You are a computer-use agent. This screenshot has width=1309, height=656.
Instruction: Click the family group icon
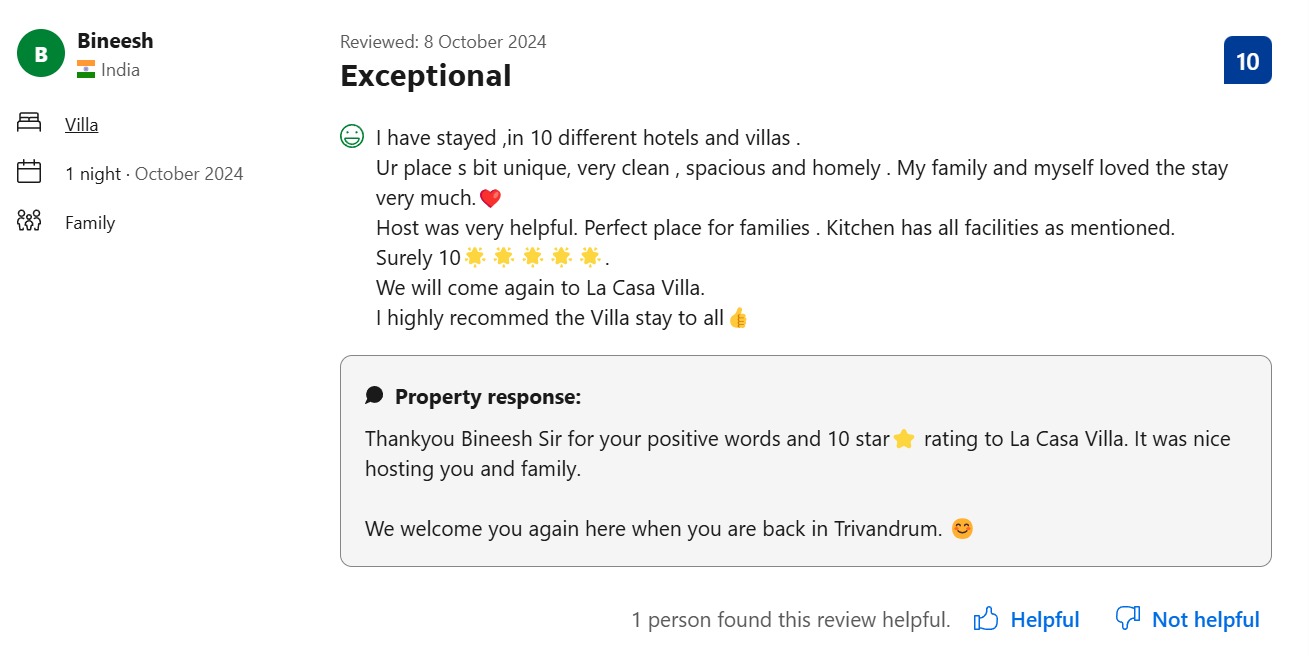coord(29,221)
